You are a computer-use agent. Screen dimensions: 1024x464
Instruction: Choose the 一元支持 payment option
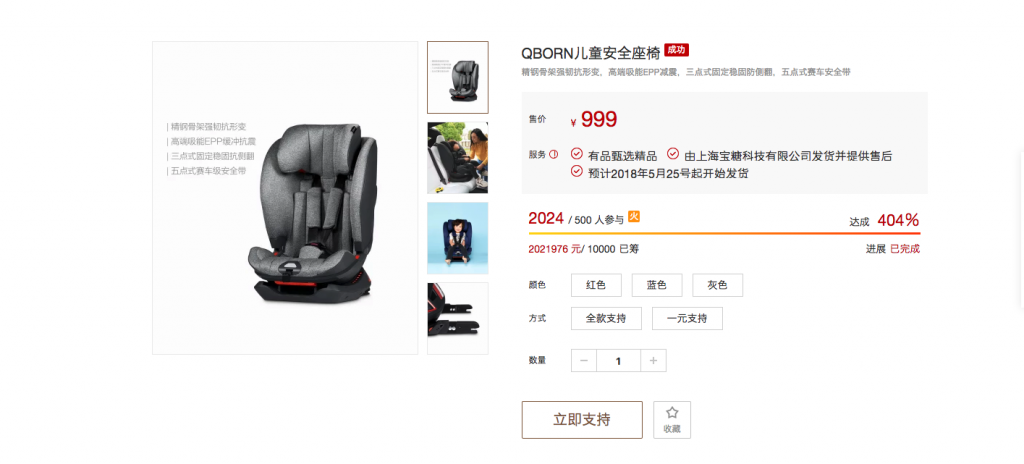pos(687,318)
